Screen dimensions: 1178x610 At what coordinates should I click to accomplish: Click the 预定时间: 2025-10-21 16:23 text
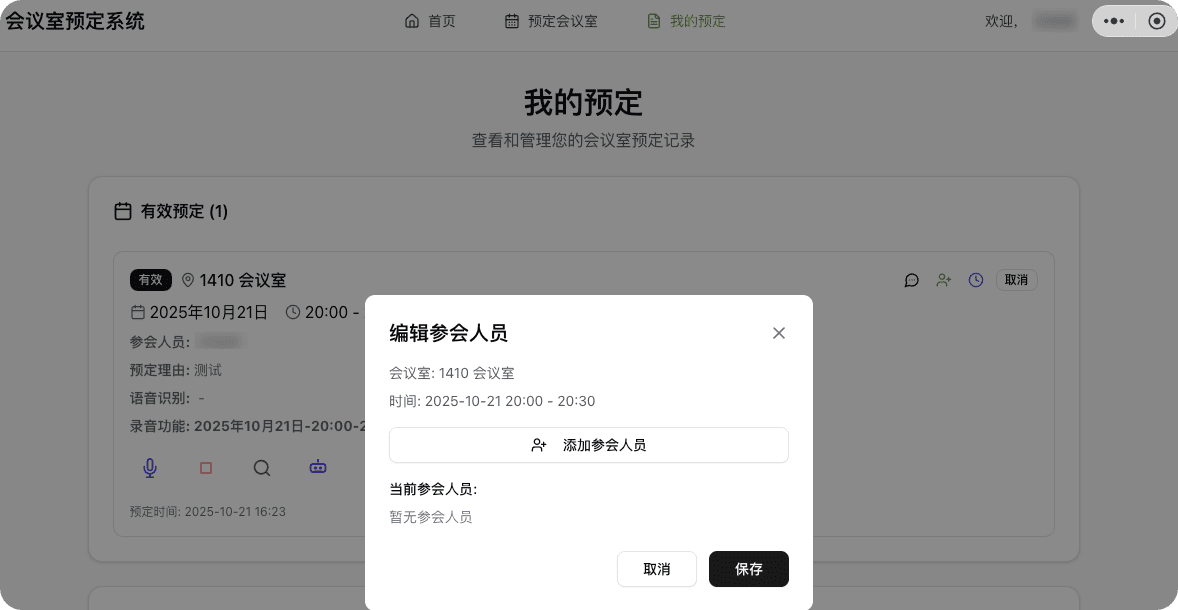tap(207, 512)
